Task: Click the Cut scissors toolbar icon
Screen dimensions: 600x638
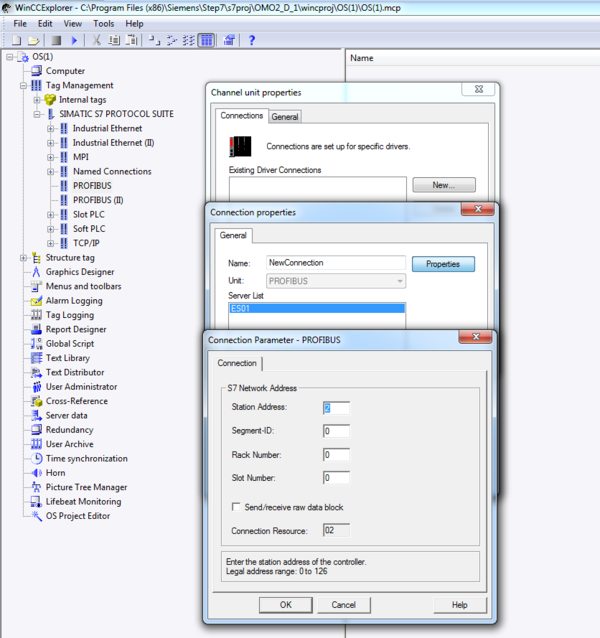Action: pyautogui.click(x=97, y=40)
